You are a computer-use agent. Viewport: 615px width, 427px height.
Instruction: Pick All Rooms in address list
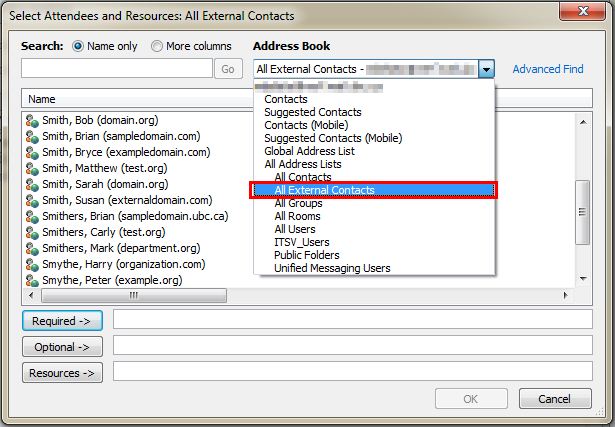coord(298,216)
